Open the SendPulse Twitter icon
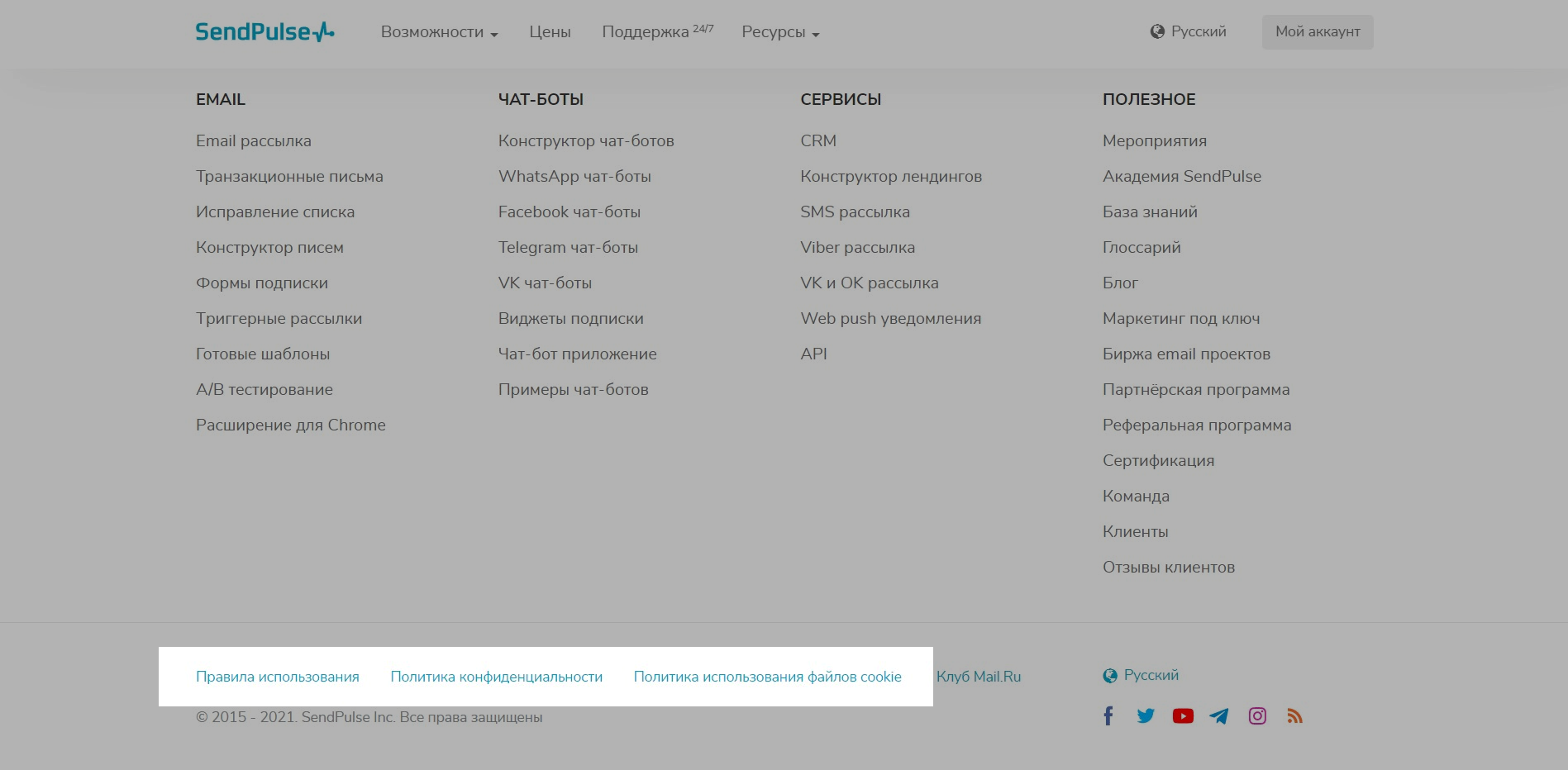This screenshot has height=770, width=1568. tap(1146, 716)
